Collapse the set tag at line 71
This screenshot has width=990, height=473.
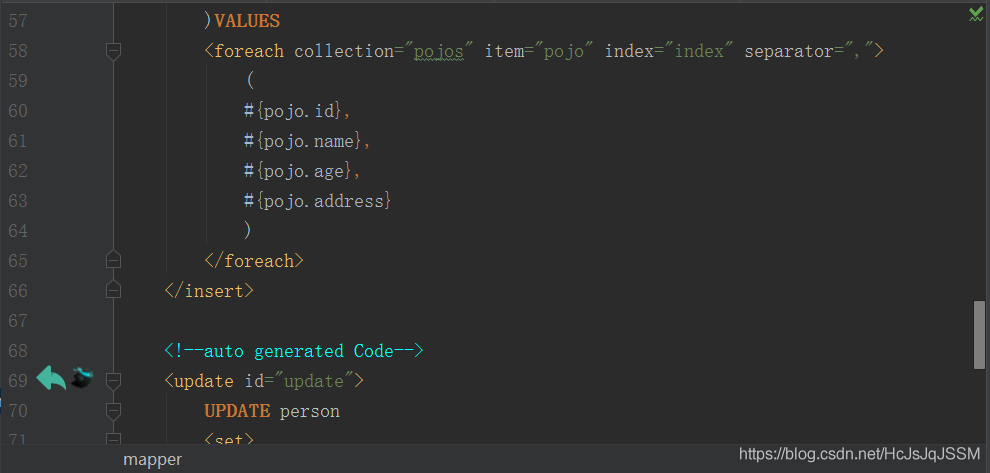(113, 439)
